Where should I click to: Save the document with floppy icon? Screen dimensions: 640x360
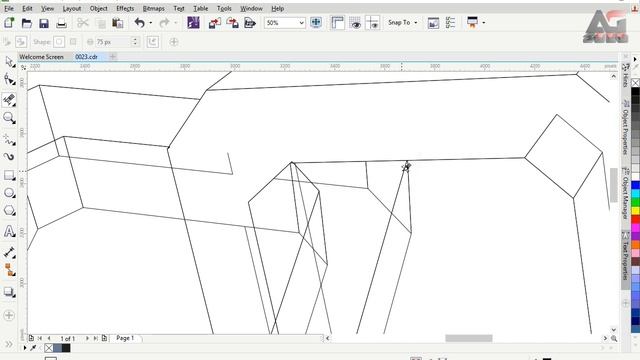click(x=44, y=23)
